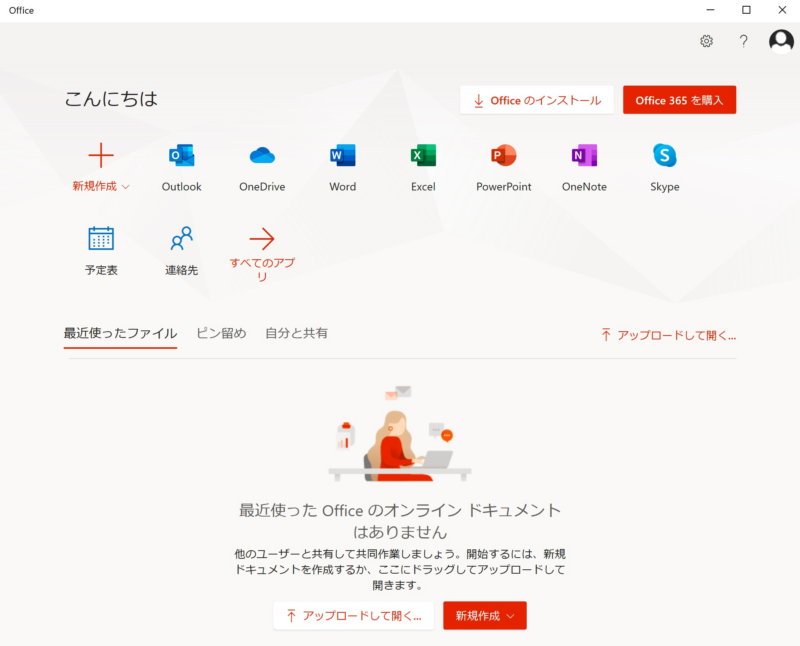Click the Office のインストール button
Screen dimensions: 800x646
point(537,100)
